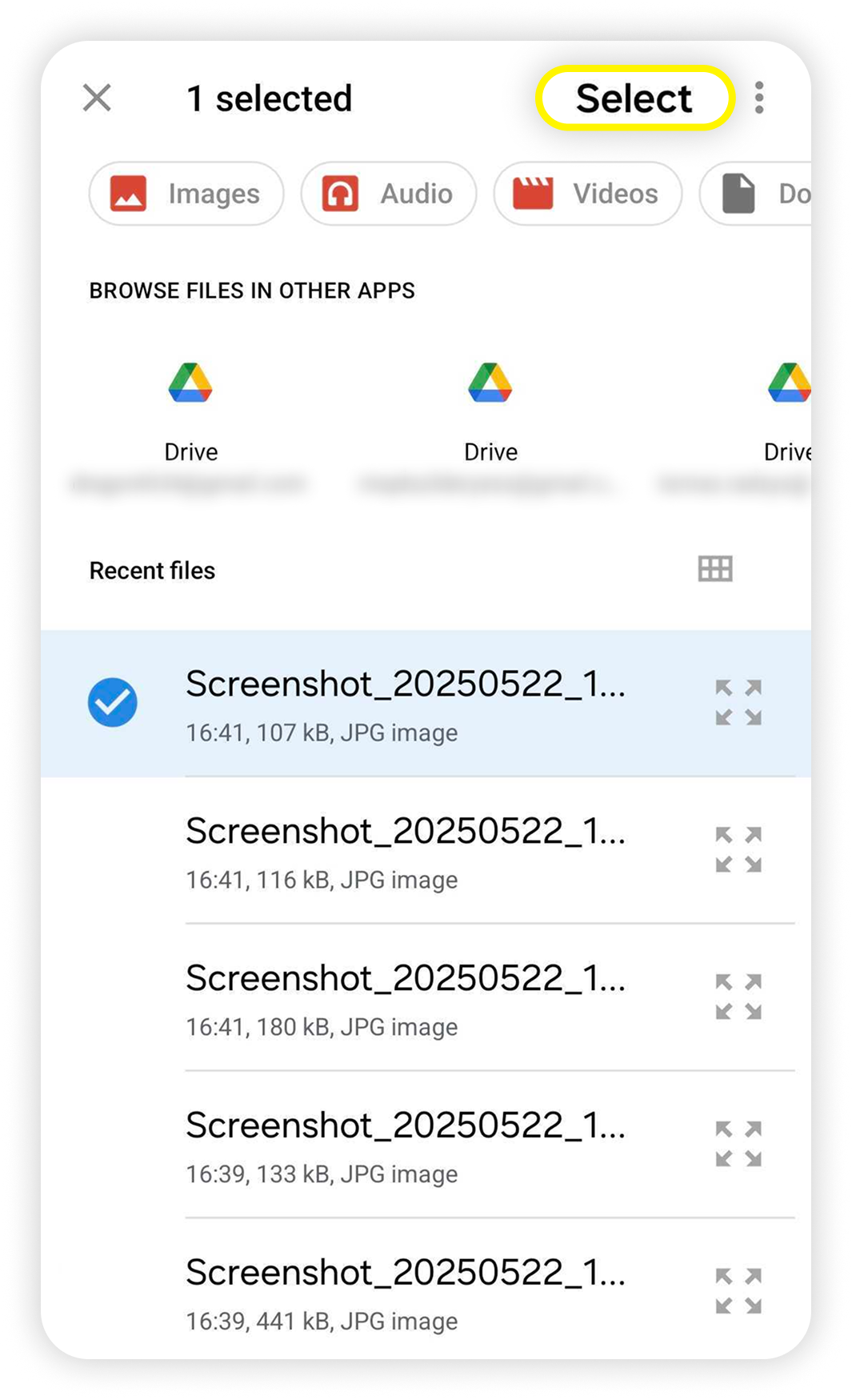Tap the Select button
Image resolution: width=852 pixels, height=1400 pixels.
[634, 98]
